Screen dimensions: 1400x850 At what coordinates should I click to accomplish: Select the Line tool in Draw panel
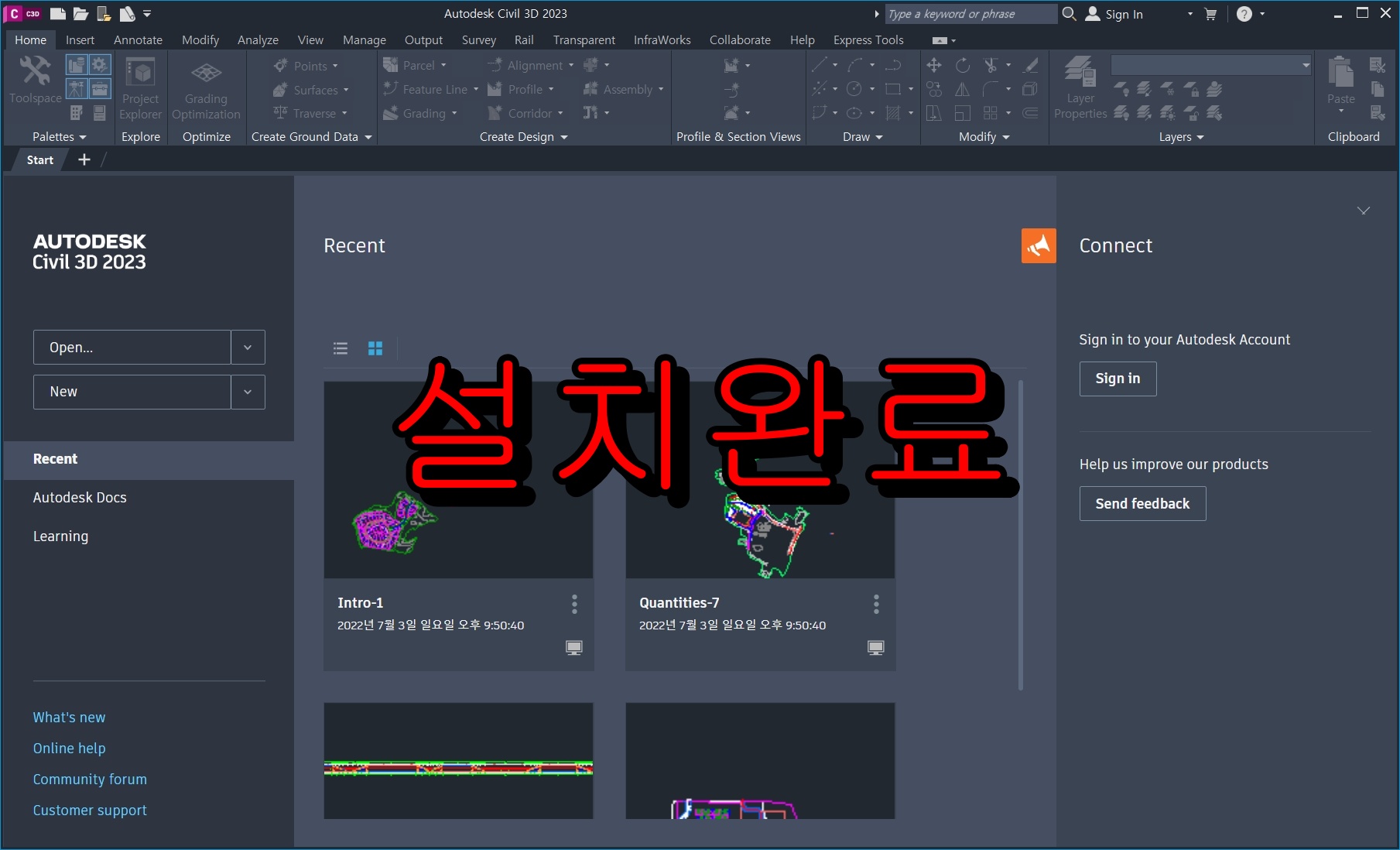tap(820, 65)
